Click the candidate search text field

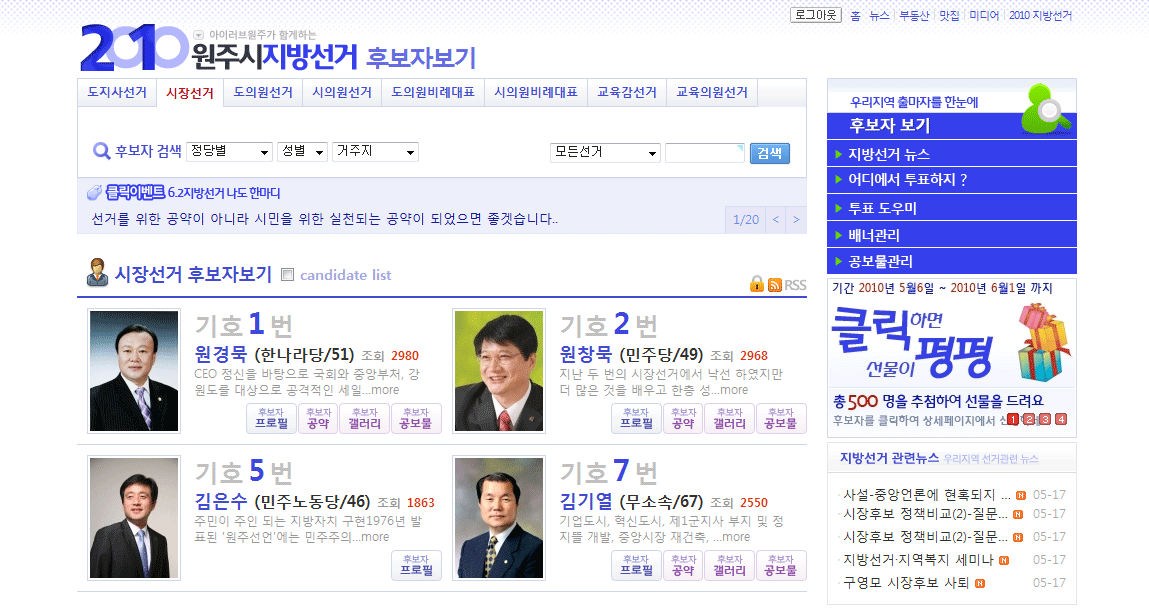[704, 153]
